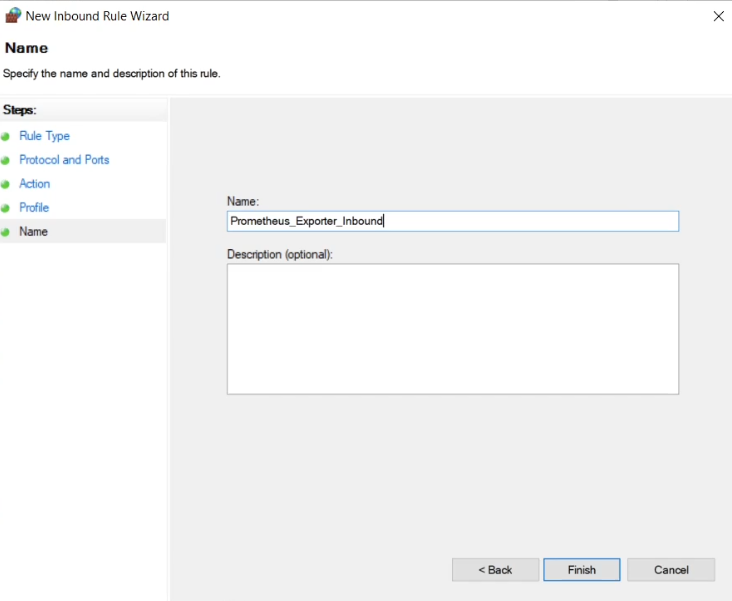Cancel the New Inbound Rule Wizard
The height and width of the screenshot is (601, 732).
coord(671,570)
